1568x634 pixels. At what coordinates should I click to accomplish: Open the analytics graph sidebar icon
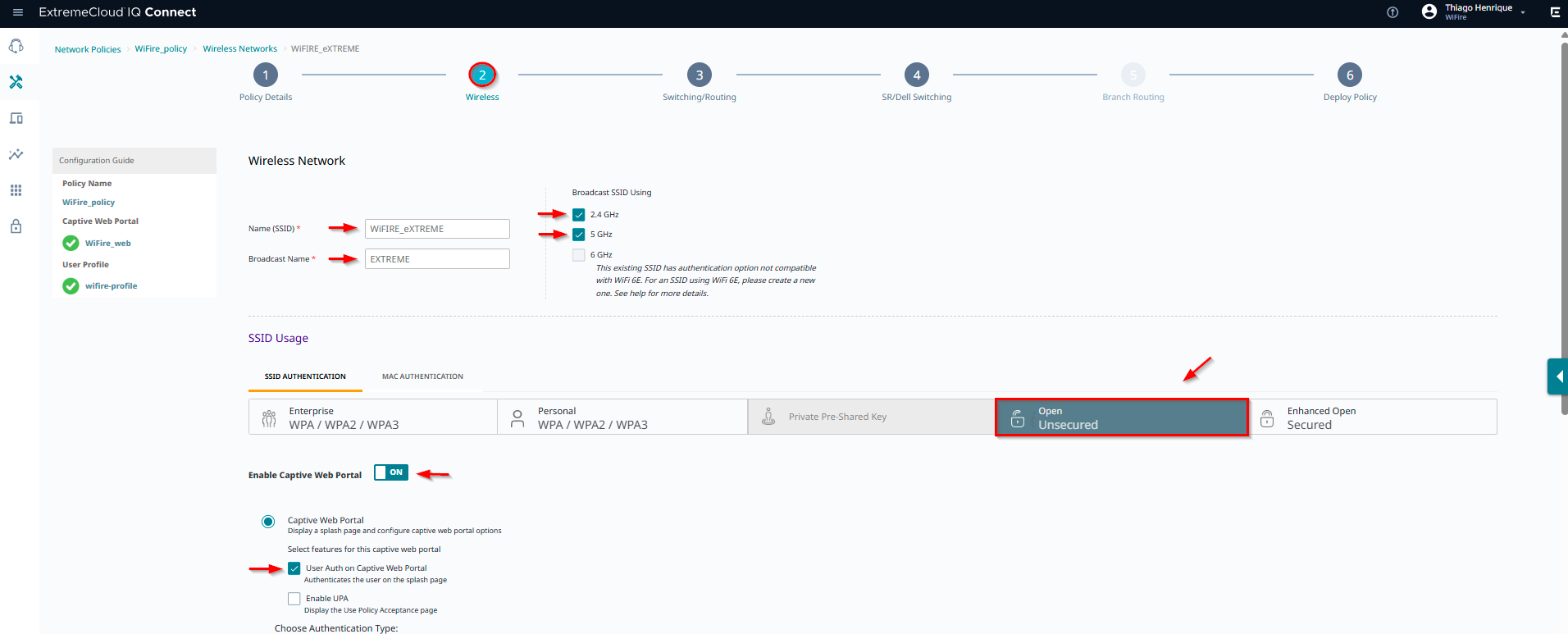(16, 154)
